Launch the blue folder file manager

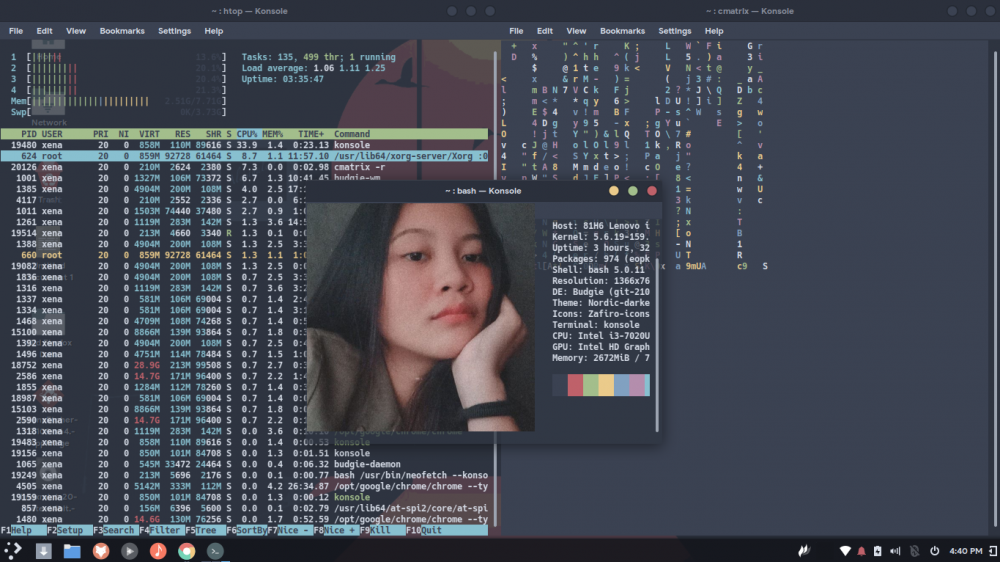(x=72, y=551)
